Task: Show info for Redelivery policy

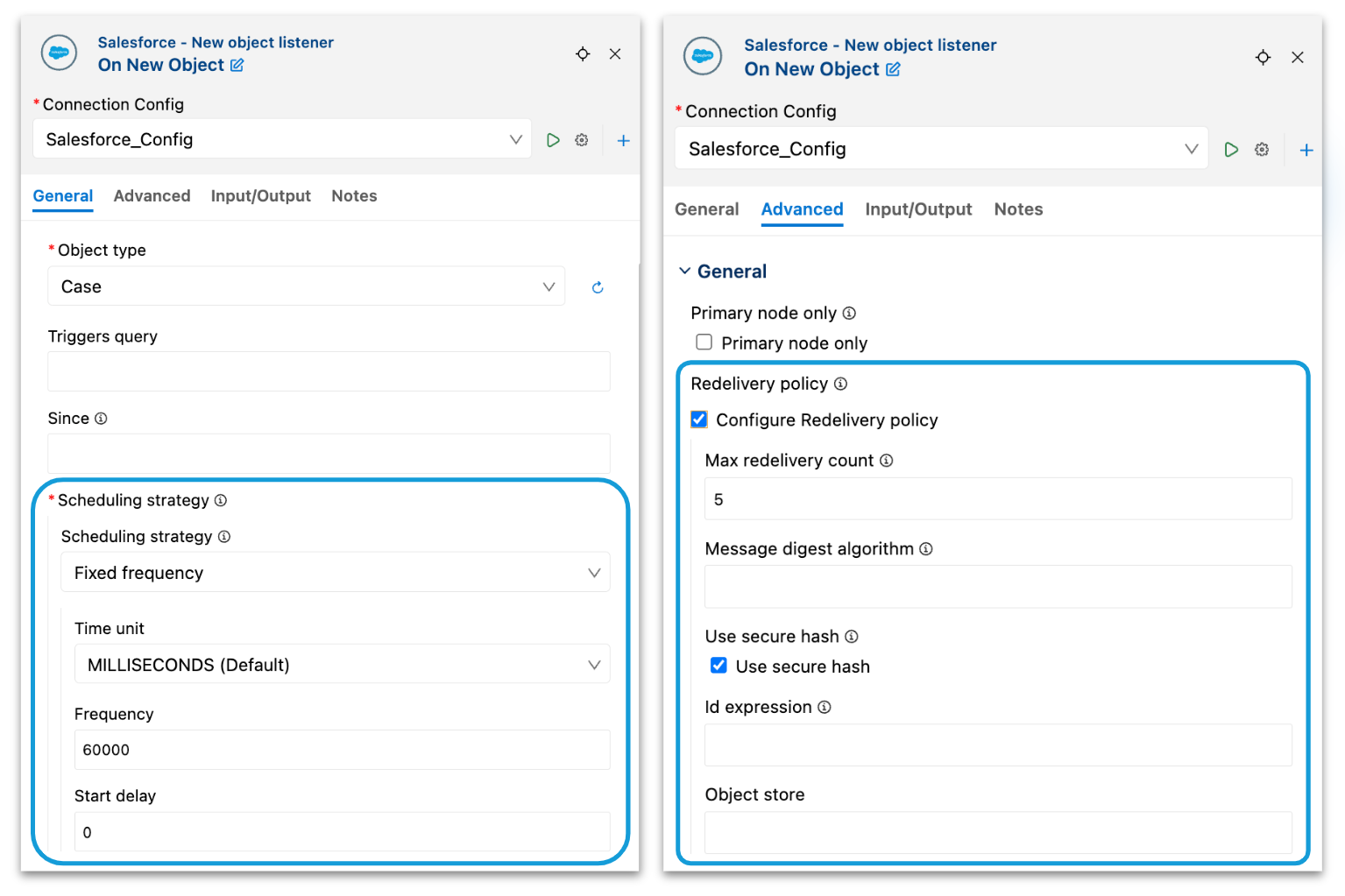Action: [x=840, y=384]
